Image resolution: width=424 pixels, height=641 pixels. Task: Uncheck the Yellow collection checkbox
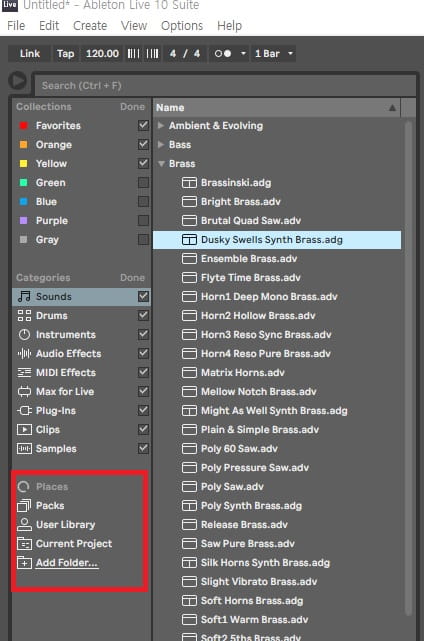[143, 163]
